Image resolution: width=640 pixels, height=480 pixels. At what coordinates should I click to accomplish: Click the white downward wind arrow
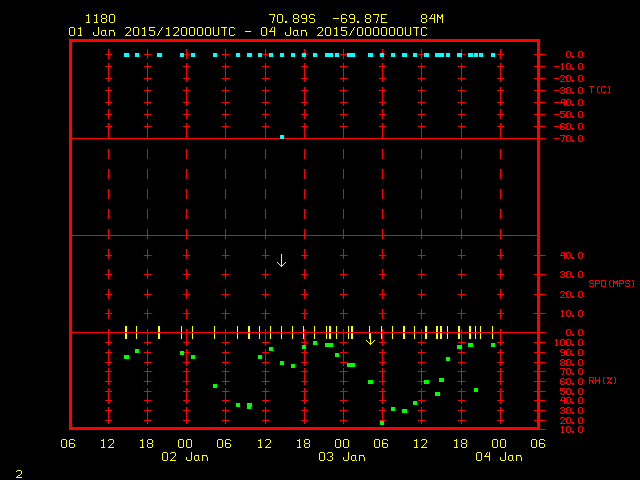[x=281, y=260]
